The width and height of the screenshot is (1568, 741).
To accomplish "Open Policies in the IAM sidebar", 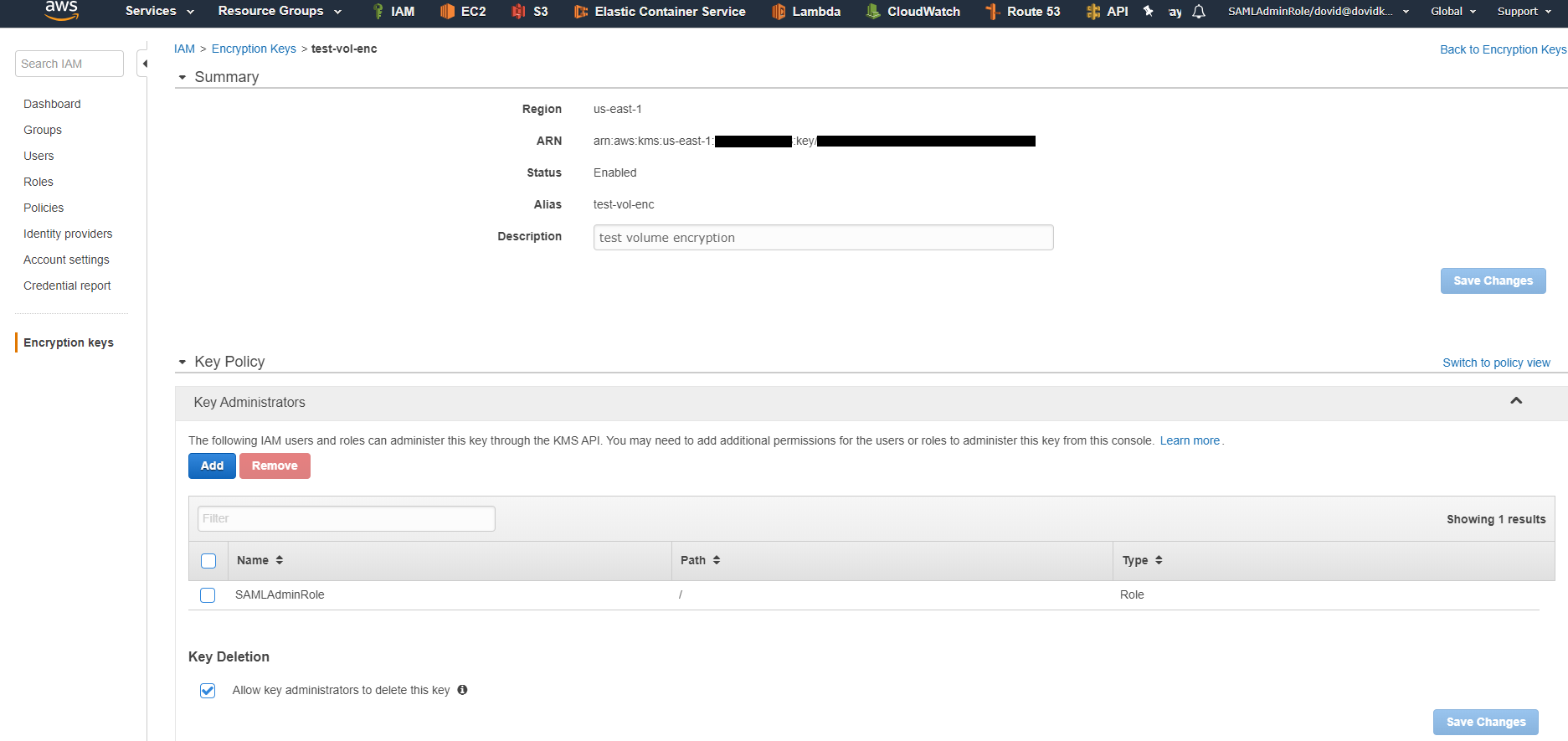I will click(x=44, y=208).
